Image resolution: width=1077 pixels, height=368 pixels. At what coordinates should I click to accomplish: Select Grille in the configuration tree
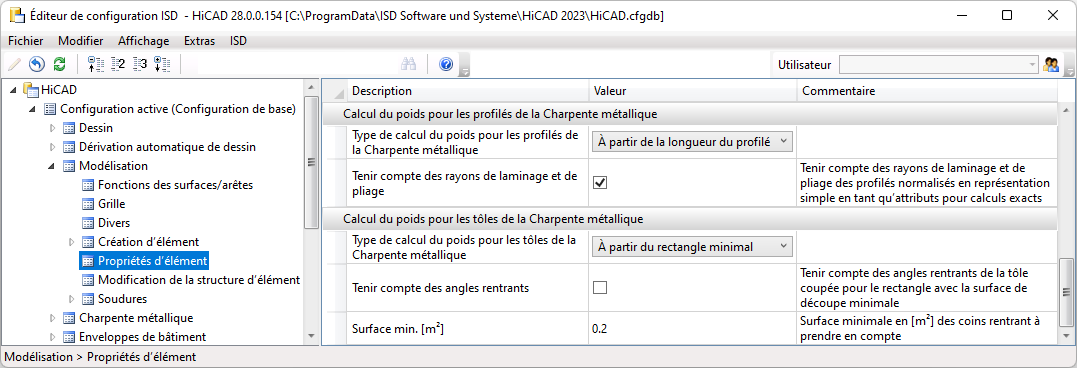coord(111,204)
